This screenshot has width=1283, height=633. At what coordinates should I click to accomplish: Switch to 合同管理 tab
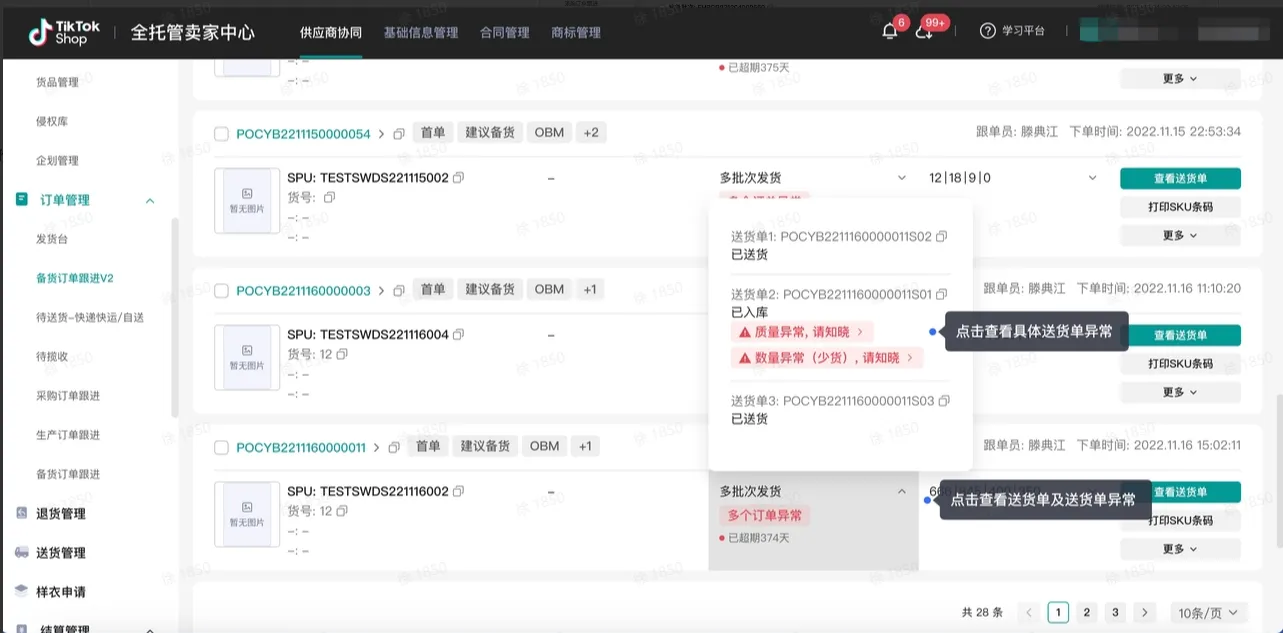505,32
